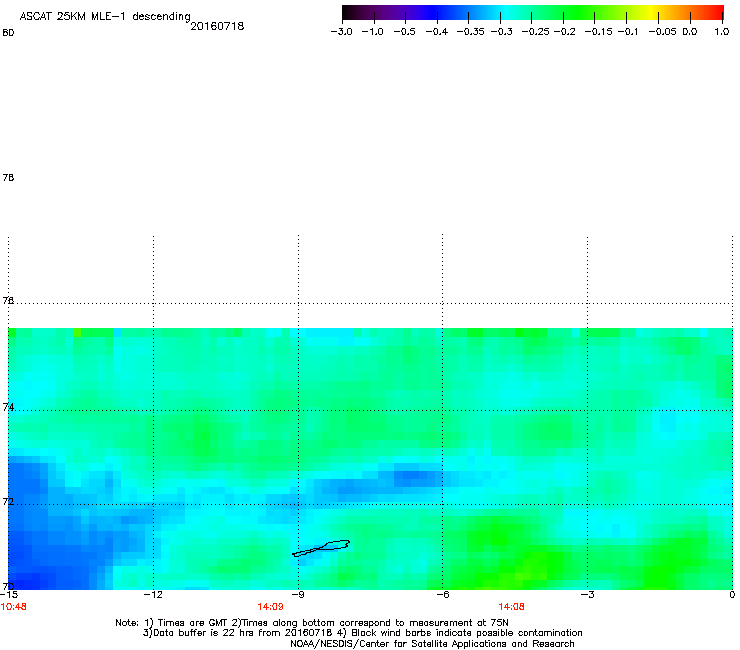Select the date label 20160718
This screenshot has width=740, height=650.
coord(217,26)
